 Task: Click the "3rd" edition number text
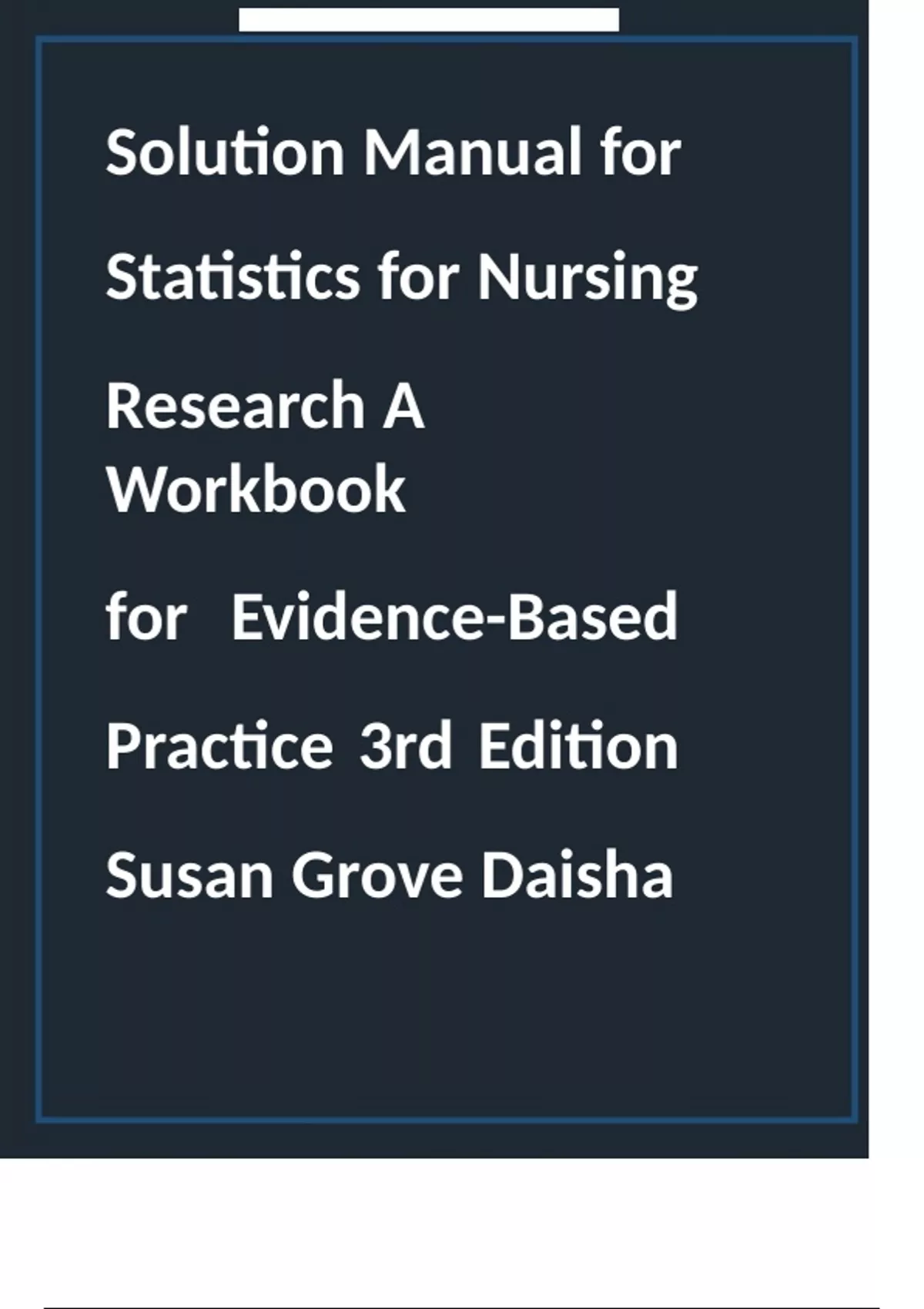pos(405,746)
